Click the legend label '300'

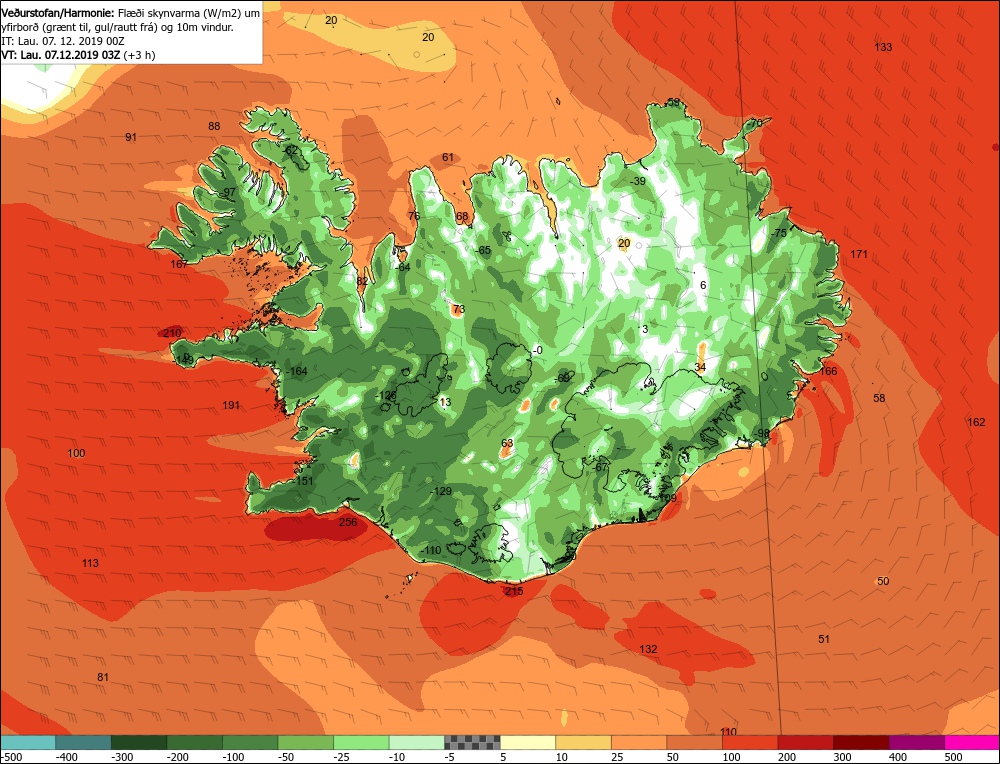pyautogui.click(x=842, y=757)
